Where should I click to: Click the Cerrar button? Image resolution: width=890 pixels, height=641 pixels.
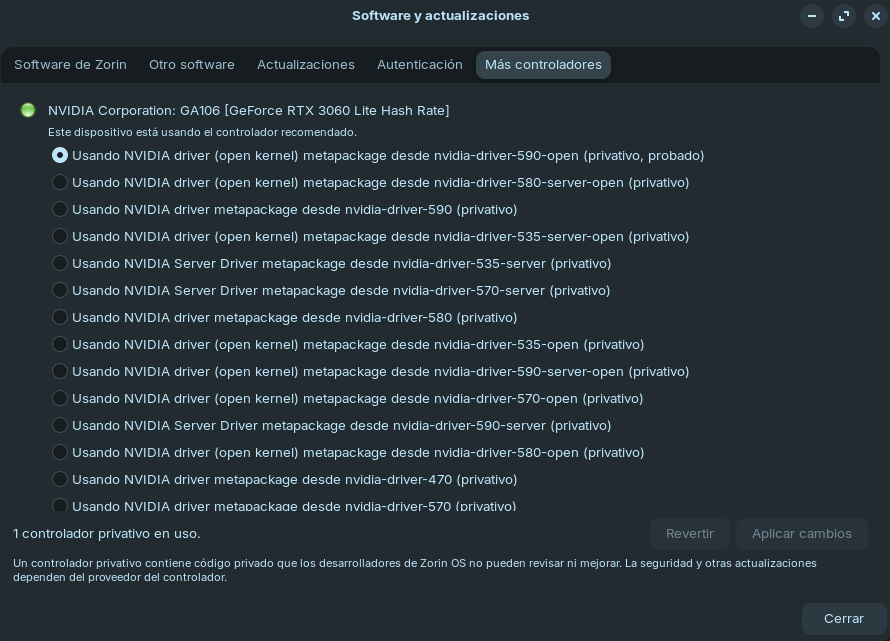(x=843, y=619)
